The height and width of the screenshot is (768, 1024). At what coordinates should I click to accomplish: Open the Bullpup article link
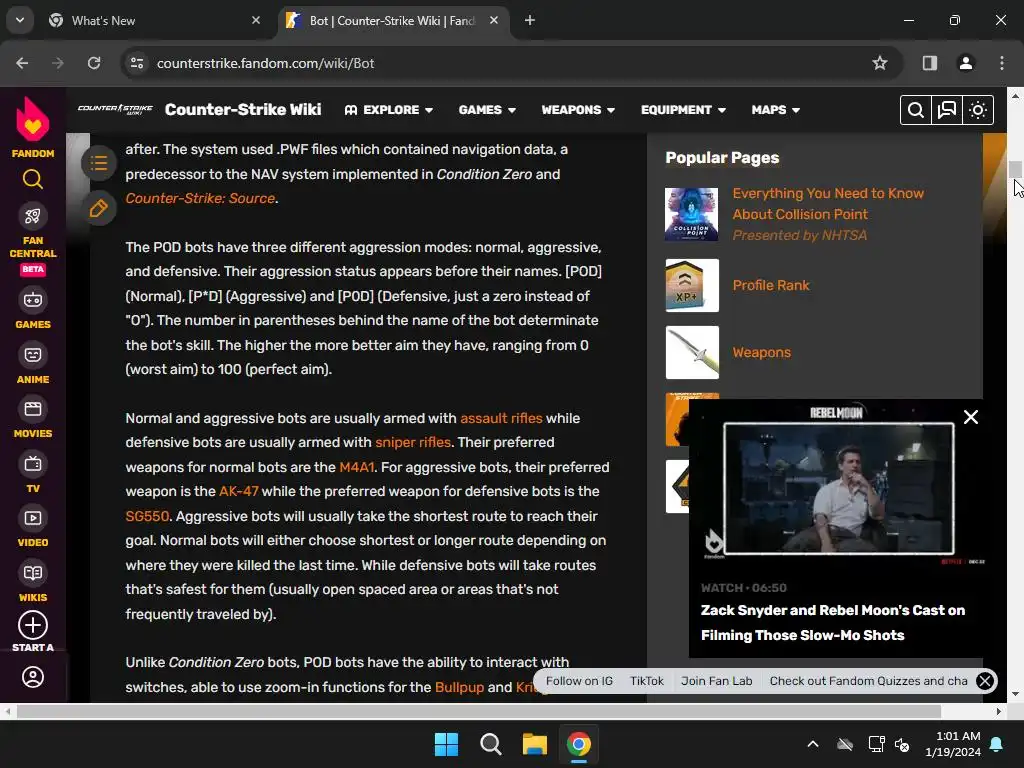point(459,687)
